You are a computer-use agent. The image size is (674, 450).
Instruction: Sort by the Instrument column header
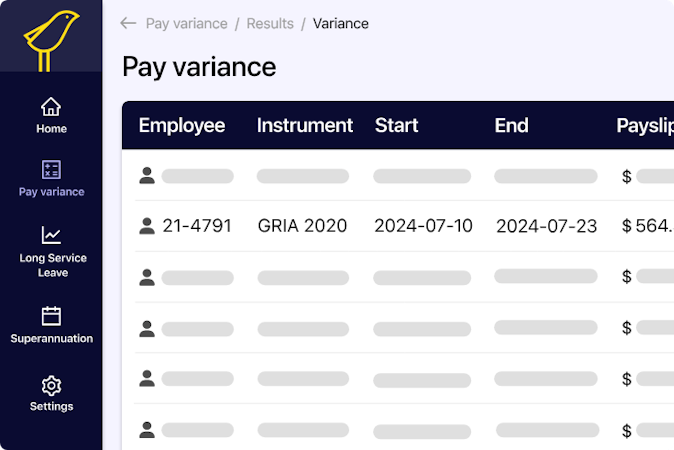pos(304,125)
